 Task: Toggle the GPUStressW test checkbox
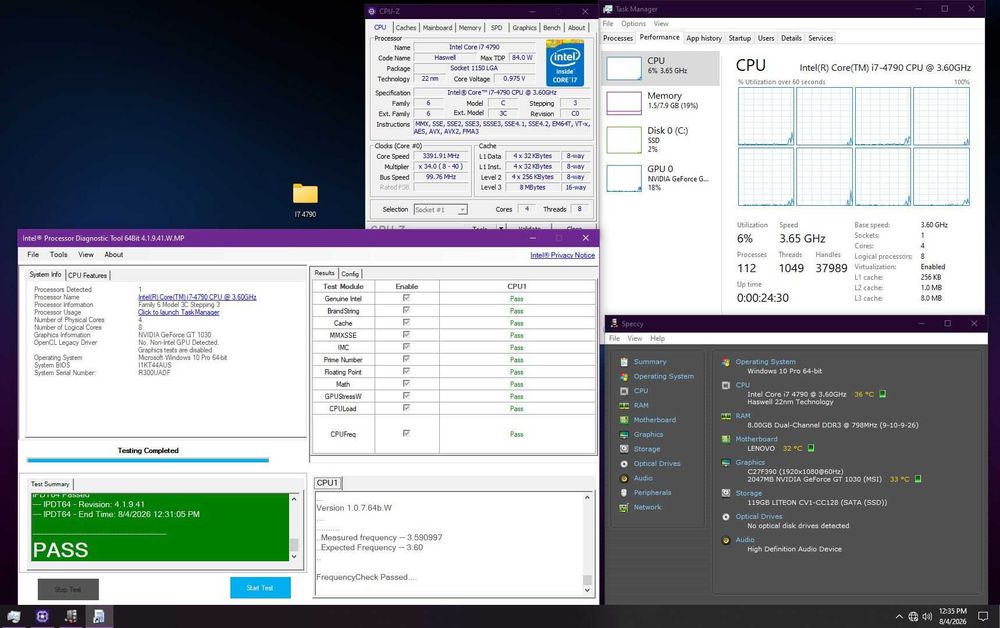click(x=406, y=395)
